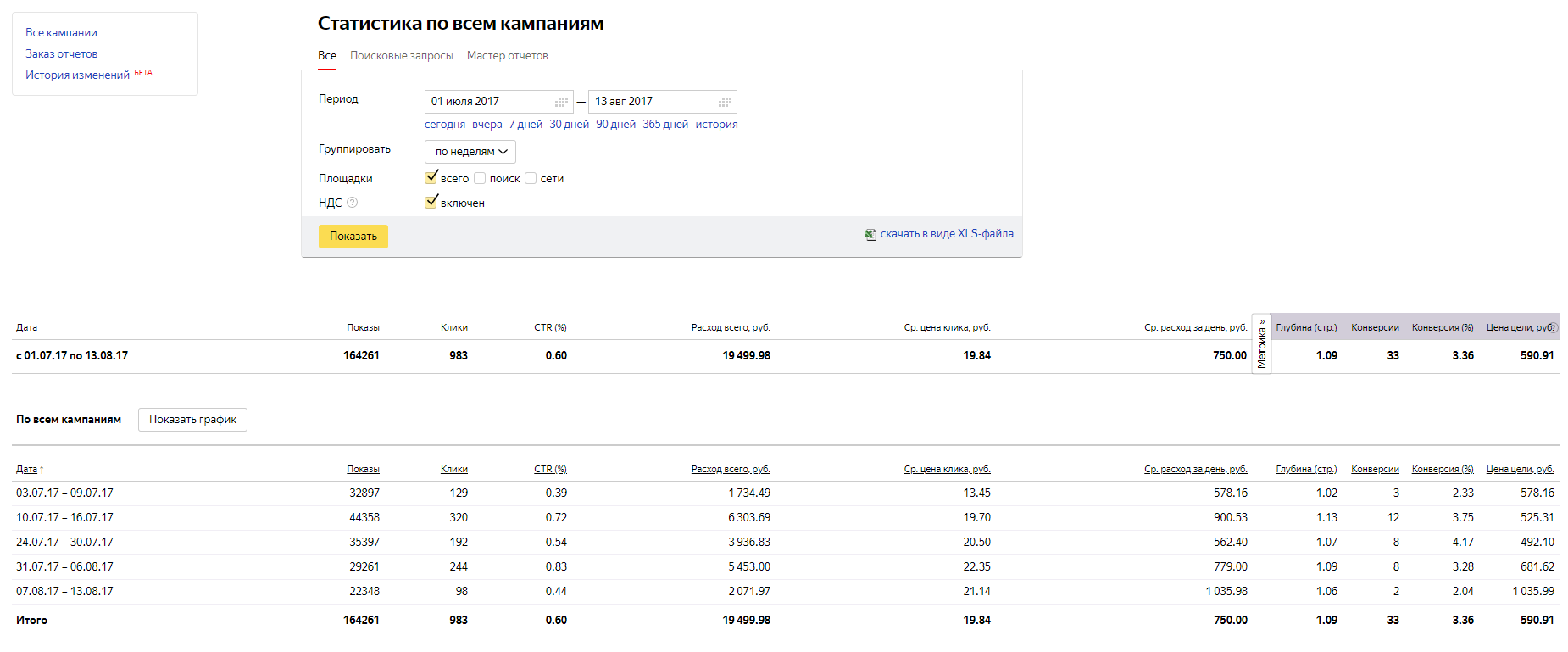Viewport: 1568px width, 652px height.
Task: Open the calendar picker for the end date
Action: click(x=725, y=102)
